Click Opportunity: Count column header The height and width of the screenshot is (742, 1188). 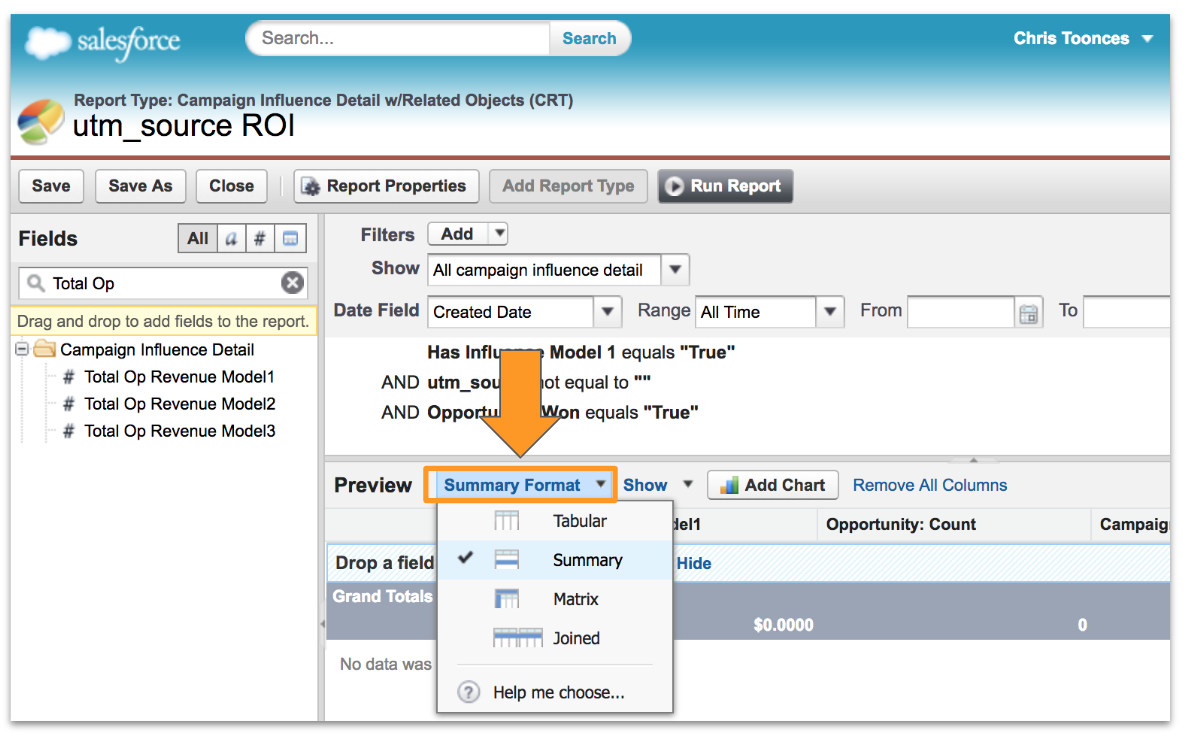[901, 524]
